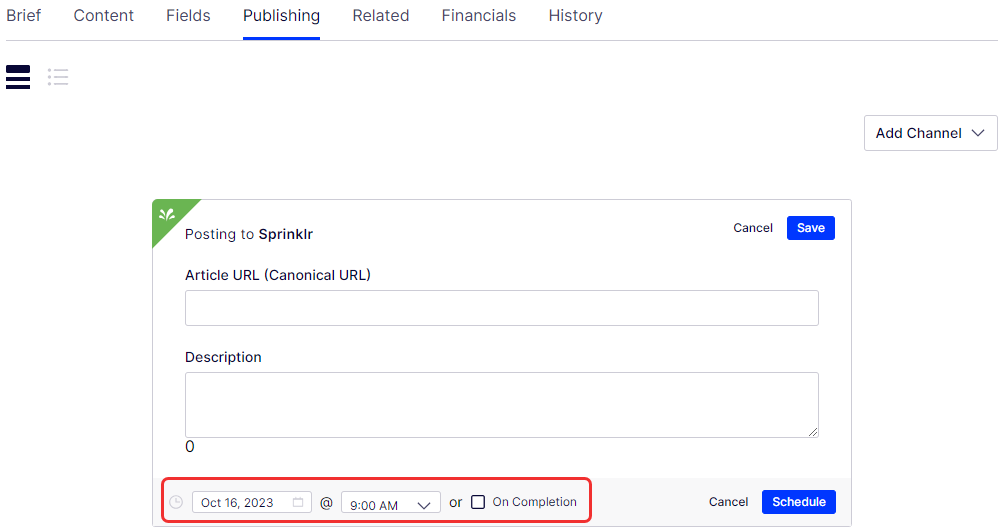Select the Financials tab
This screenshot has width=1002, height=529.
click(x=479, y=16)
